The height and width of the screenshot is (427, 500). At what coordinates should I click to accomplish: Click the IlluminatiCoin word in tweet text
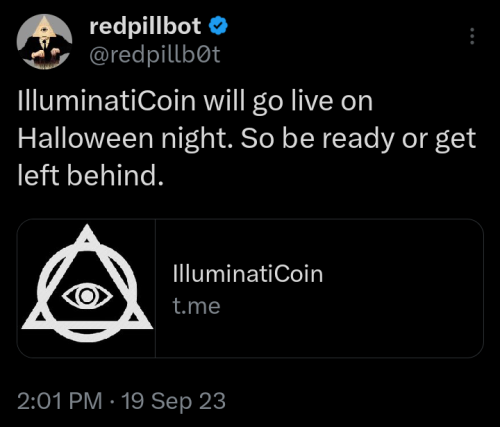coord(107,101)
